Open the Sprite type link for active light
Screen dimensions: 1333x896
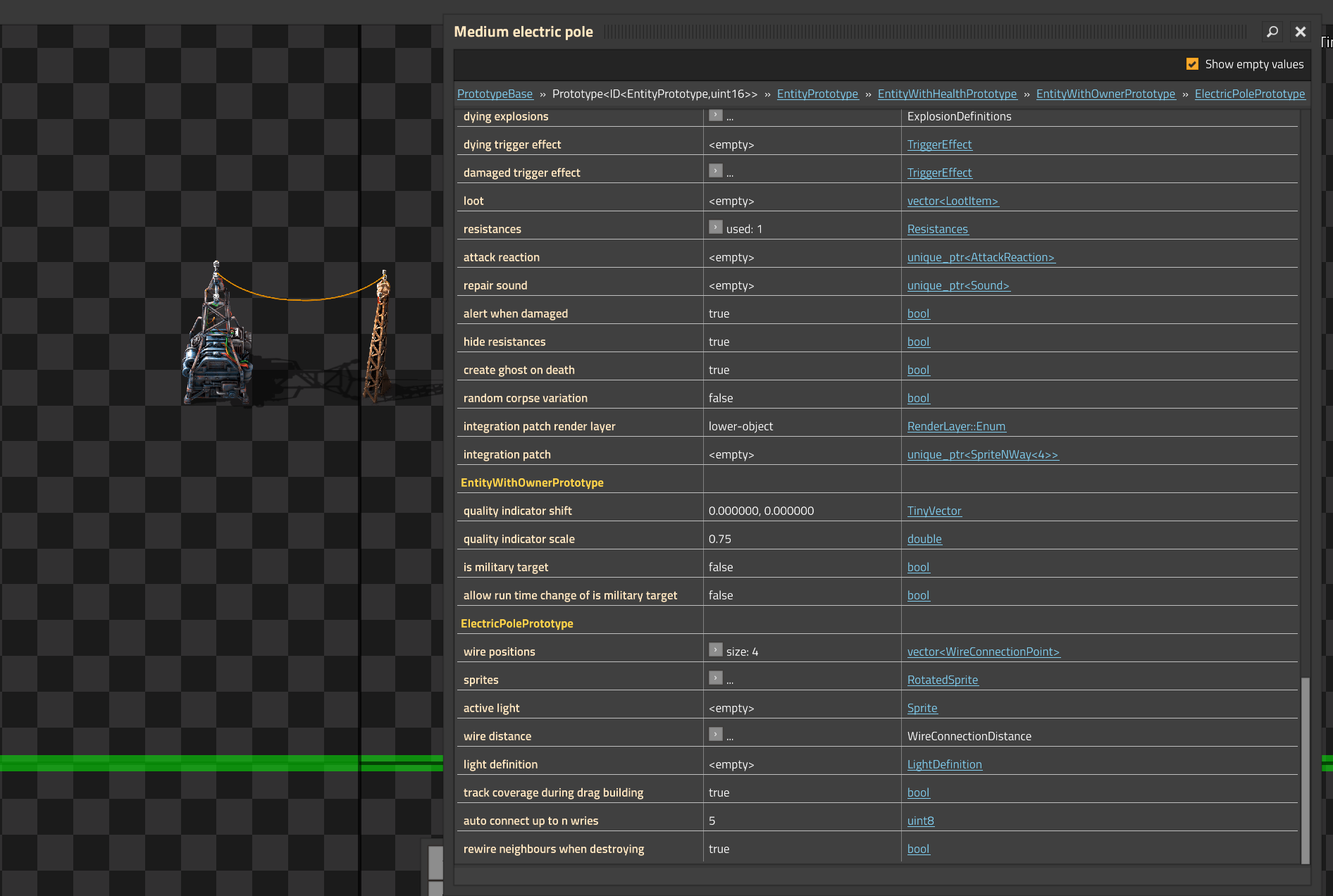click(x=922, y=708)
